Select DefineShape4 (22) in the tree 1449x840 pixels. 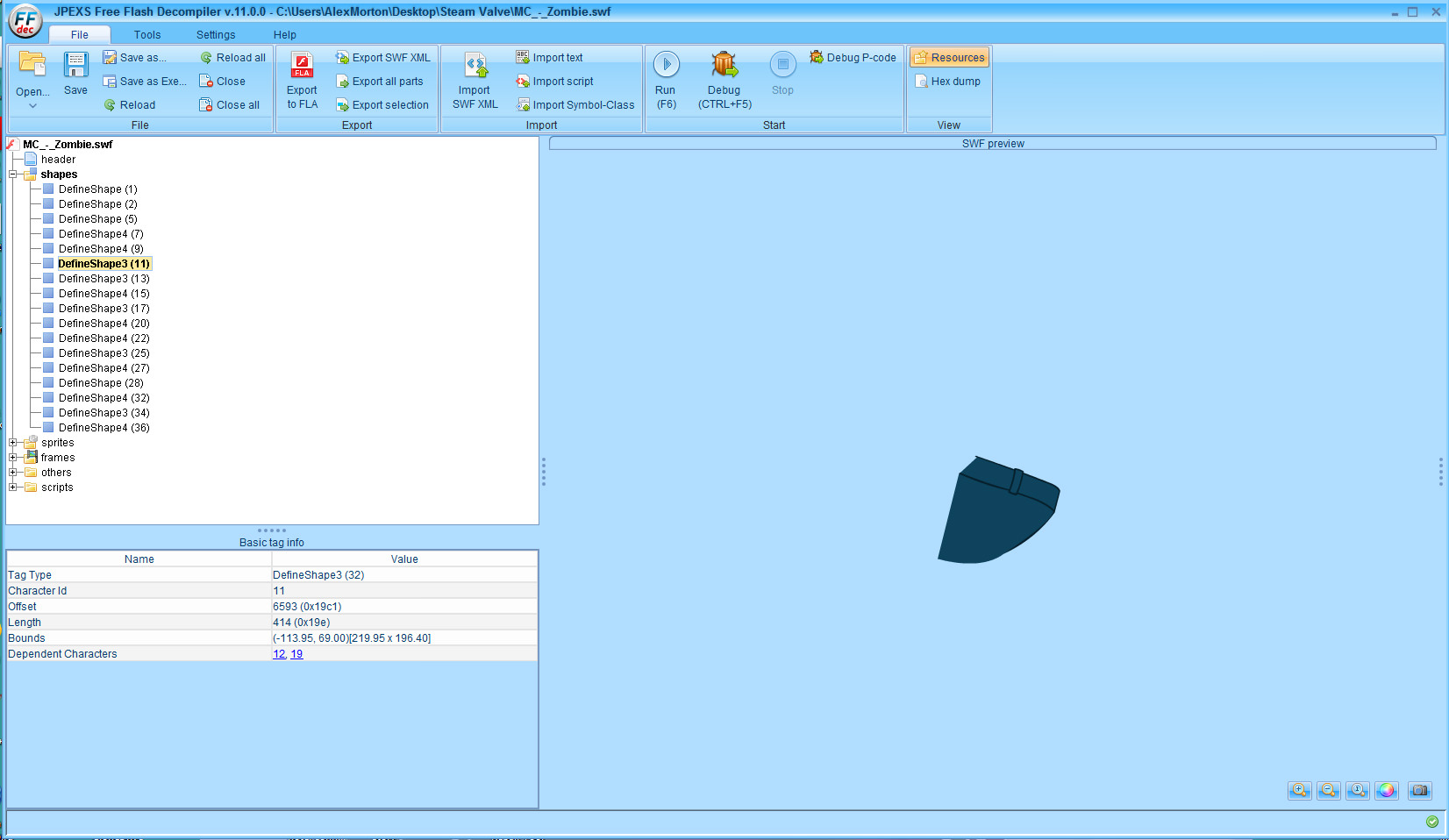[x=103, y=338]
